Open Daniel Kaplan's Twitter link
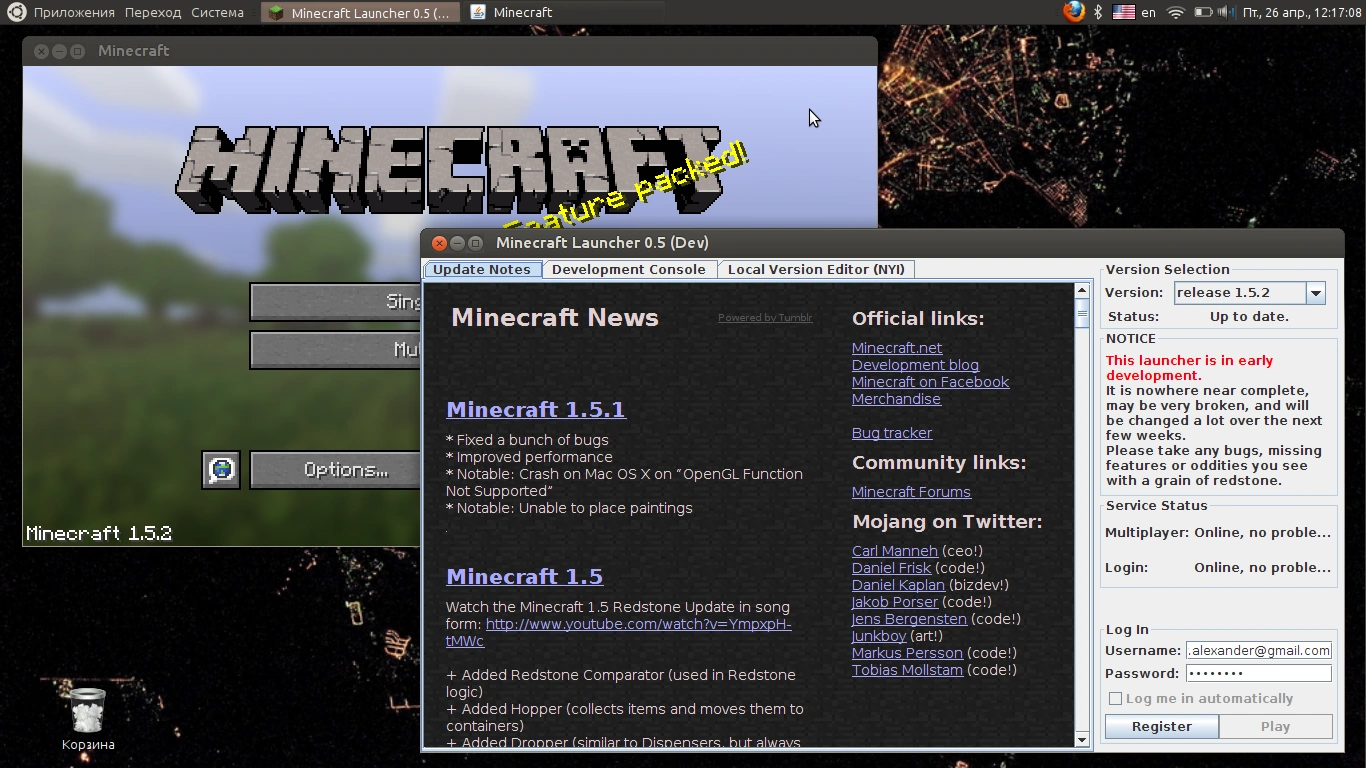This screenshot has width=1366, height=768. pos(898,585)
